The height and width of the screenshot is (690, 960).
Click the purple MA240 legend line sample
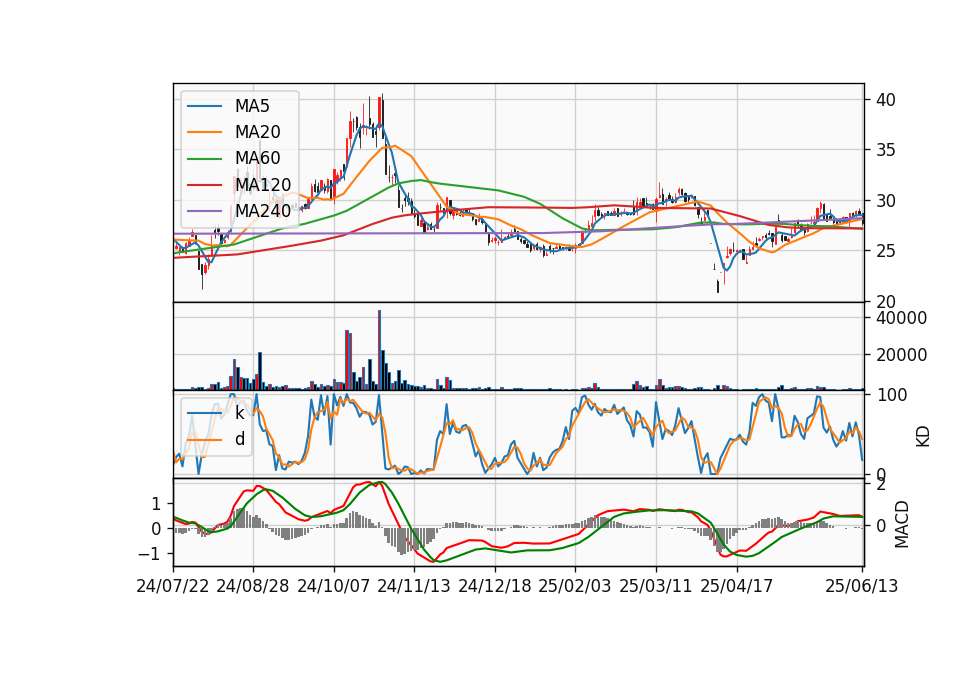pos(204,211)
